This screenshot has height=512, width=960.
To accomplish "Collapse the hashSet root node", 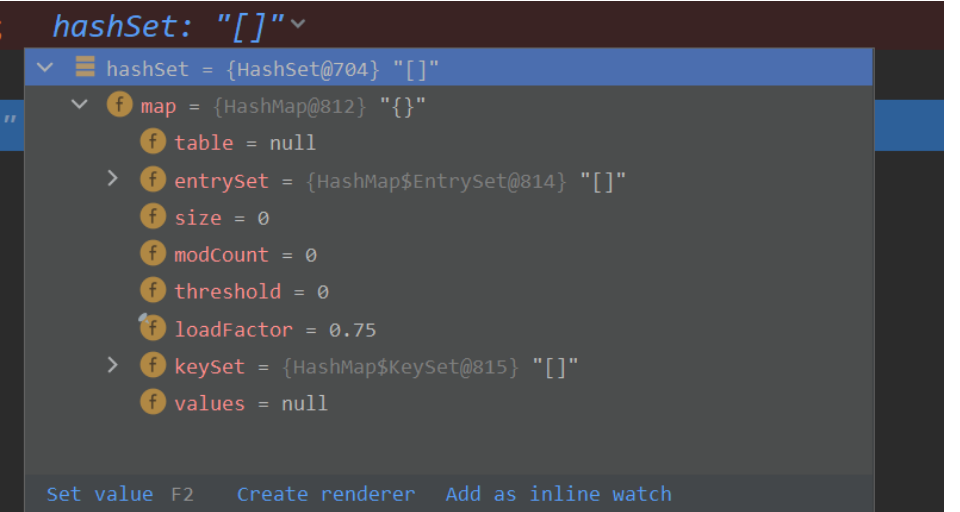I will [44, 68].
